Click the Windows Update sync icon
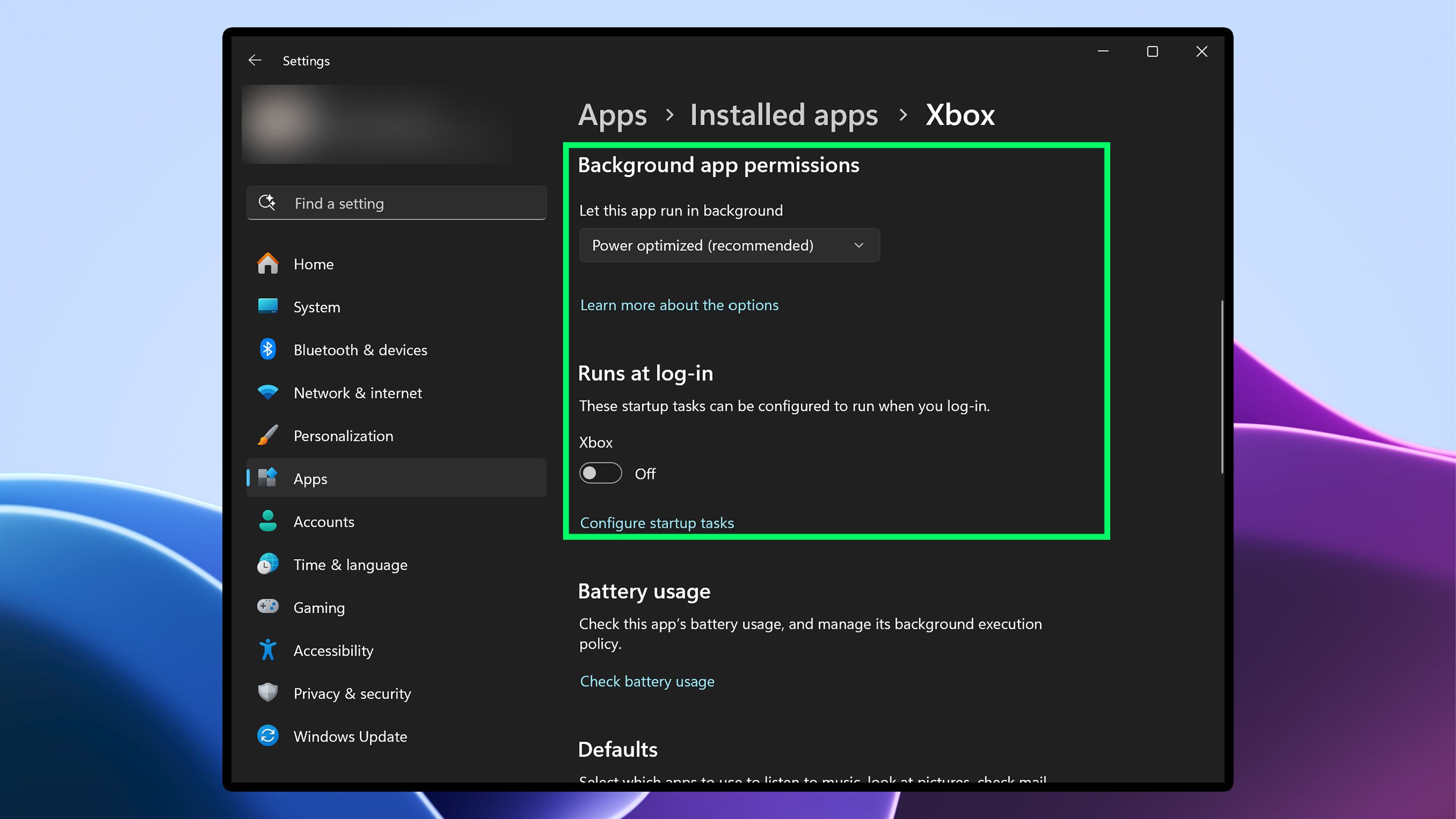Viewport: 1456px width, 819px height. point(267,736)
